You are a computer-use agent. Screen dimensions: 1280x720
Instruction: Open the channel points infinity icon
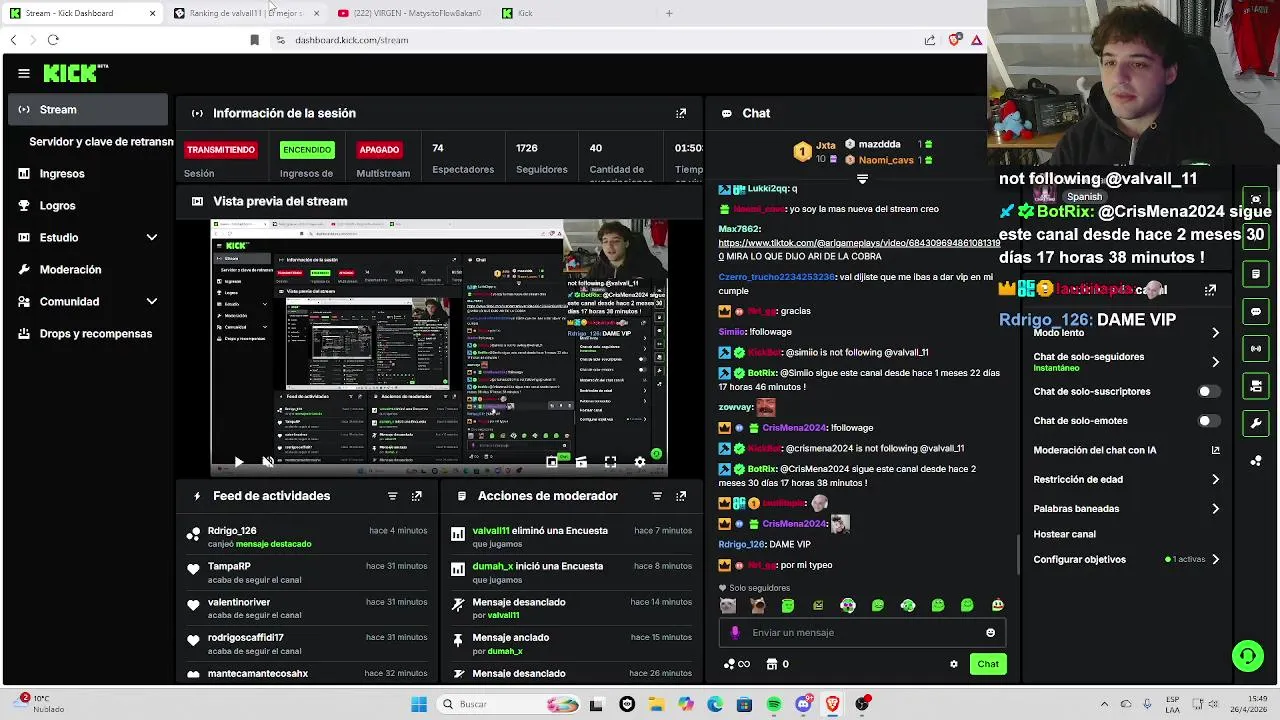(x=736, y=664)
